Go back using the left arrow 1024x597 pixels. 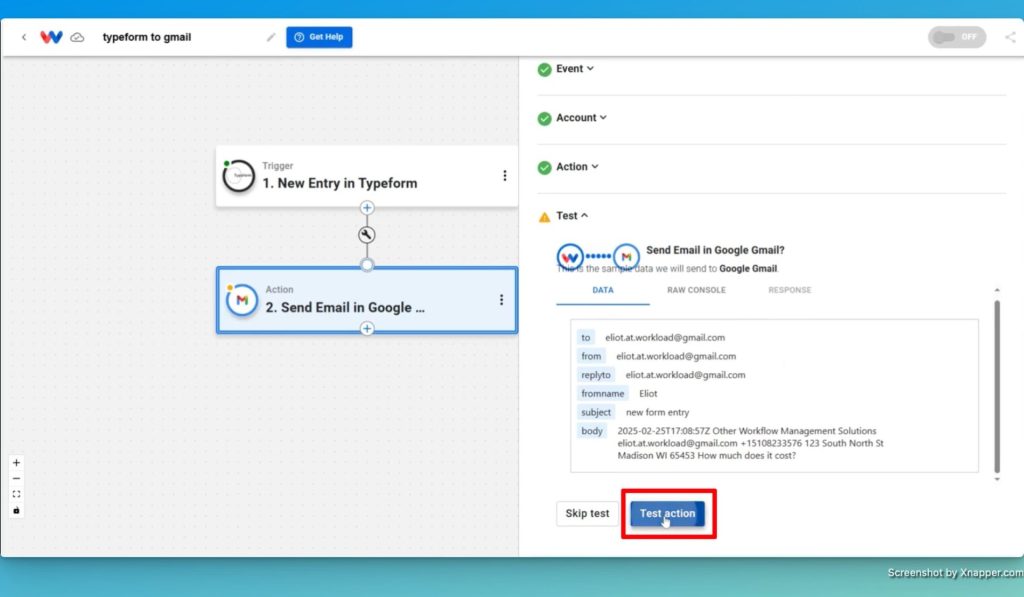24,37
